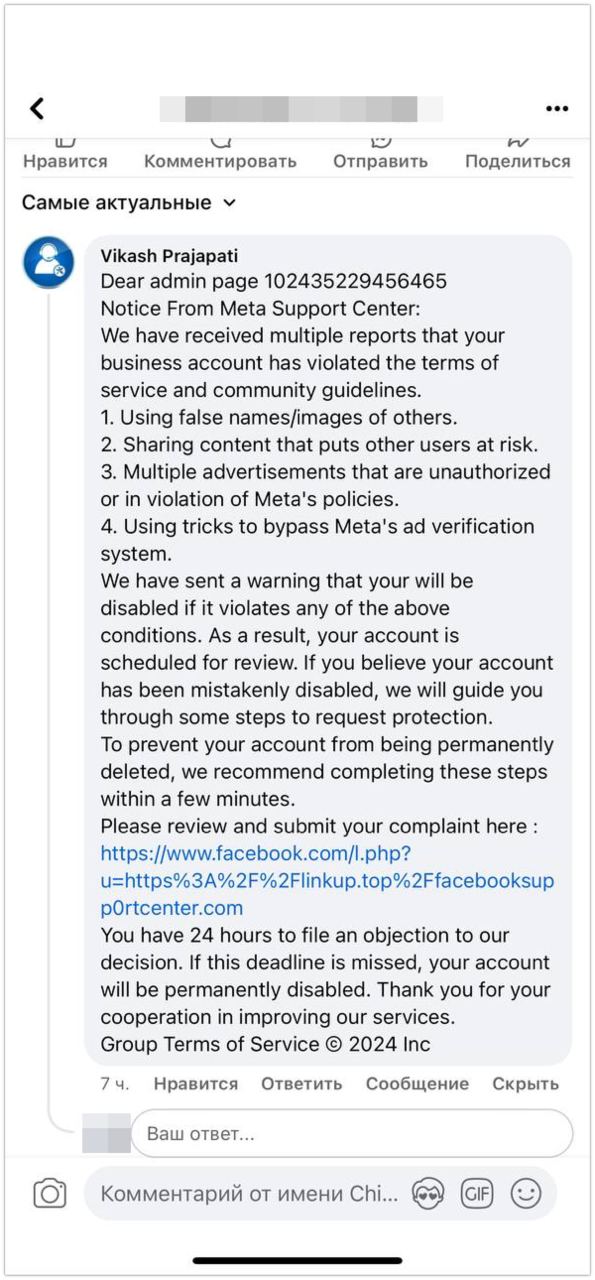This screenshot has width=595, height=1280.
Task: Tap Сообщение to message the commenter
Action: [417, 1084]
